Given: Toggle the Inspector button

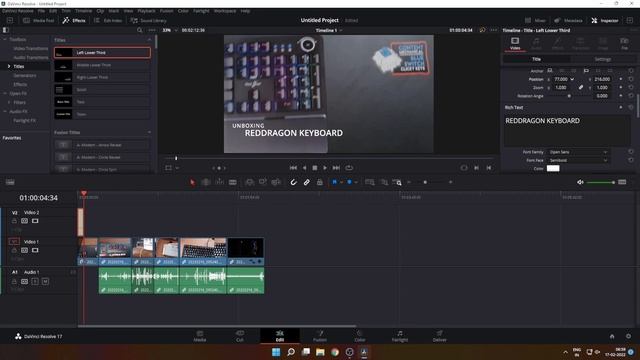Looking at the screenshot, I should (x=605, y=20).
